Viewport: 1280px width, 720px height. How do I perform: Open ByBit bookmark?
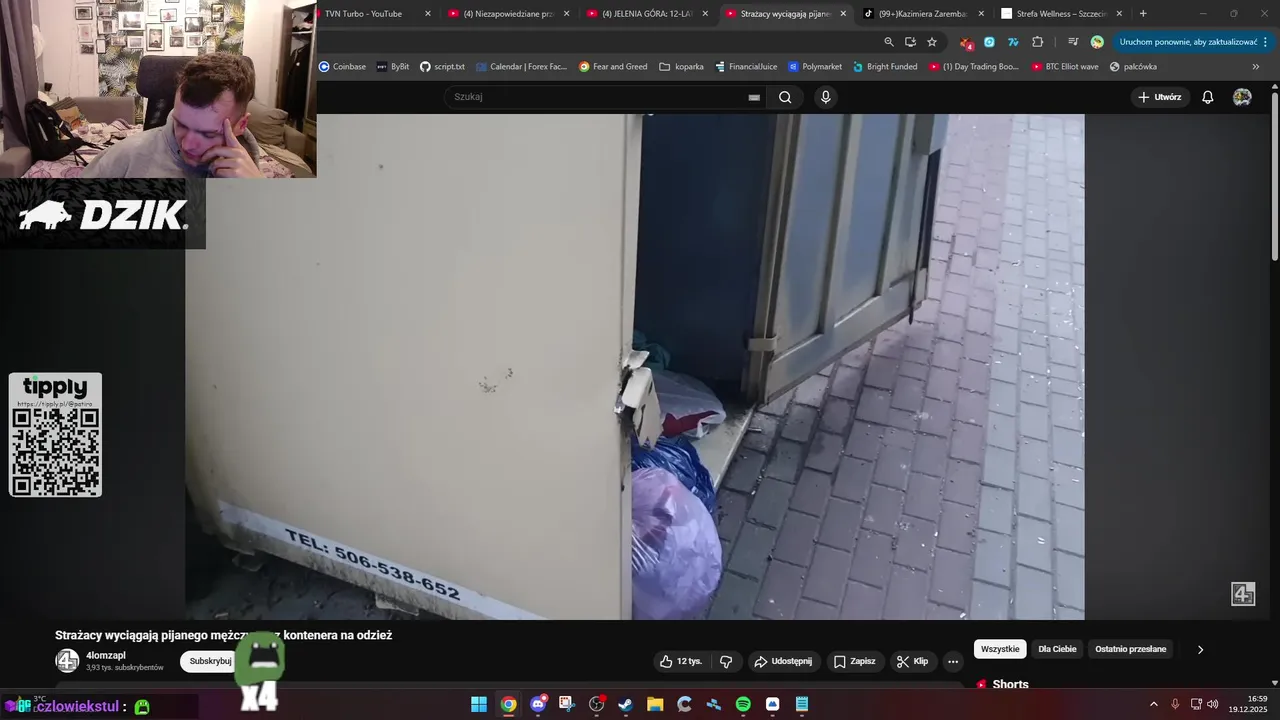pyautogui.click(x=392, y=67)
